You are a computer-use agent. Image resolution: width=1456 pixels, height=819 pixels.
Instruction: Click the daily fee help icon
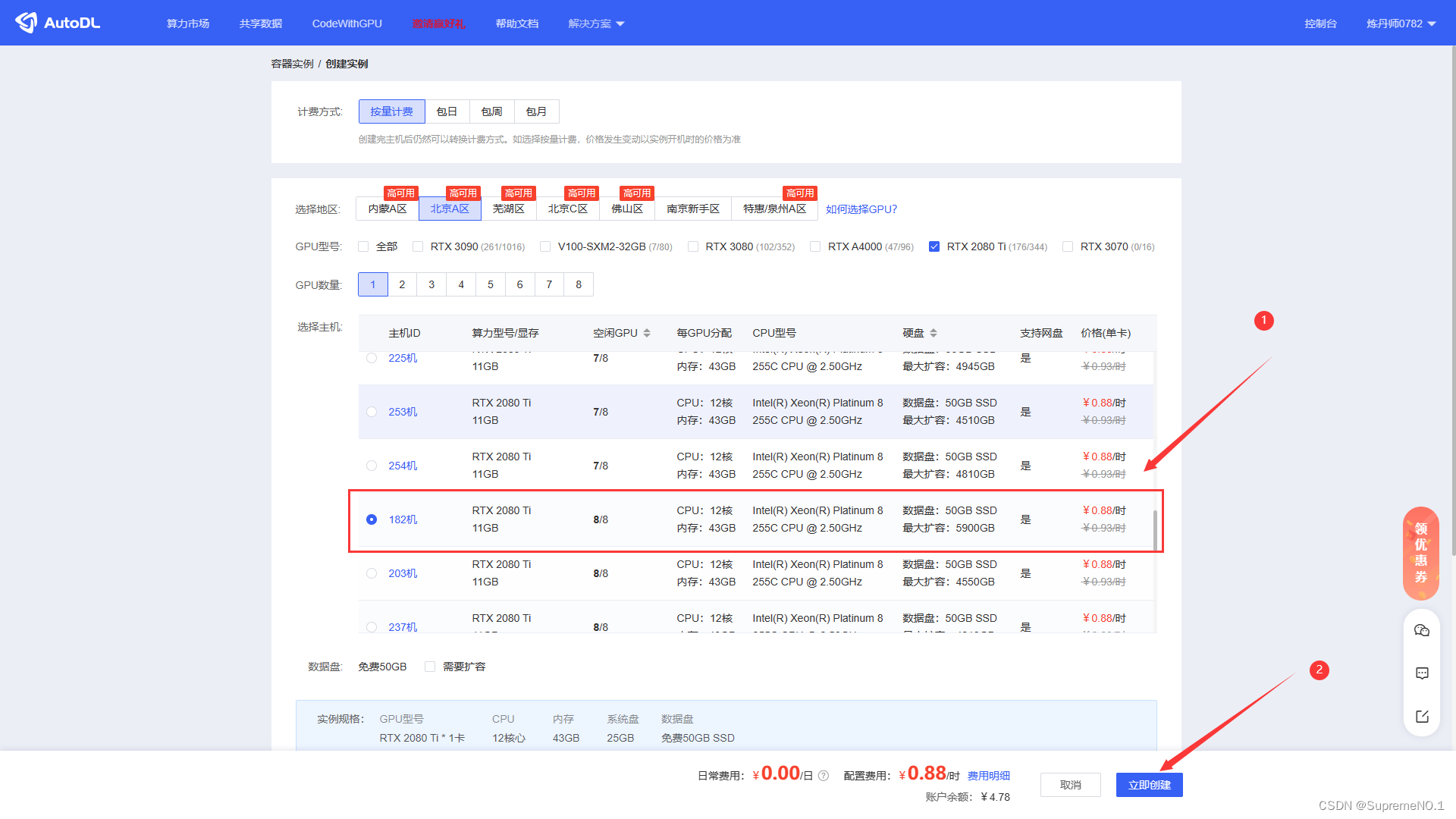click(824, 776)
